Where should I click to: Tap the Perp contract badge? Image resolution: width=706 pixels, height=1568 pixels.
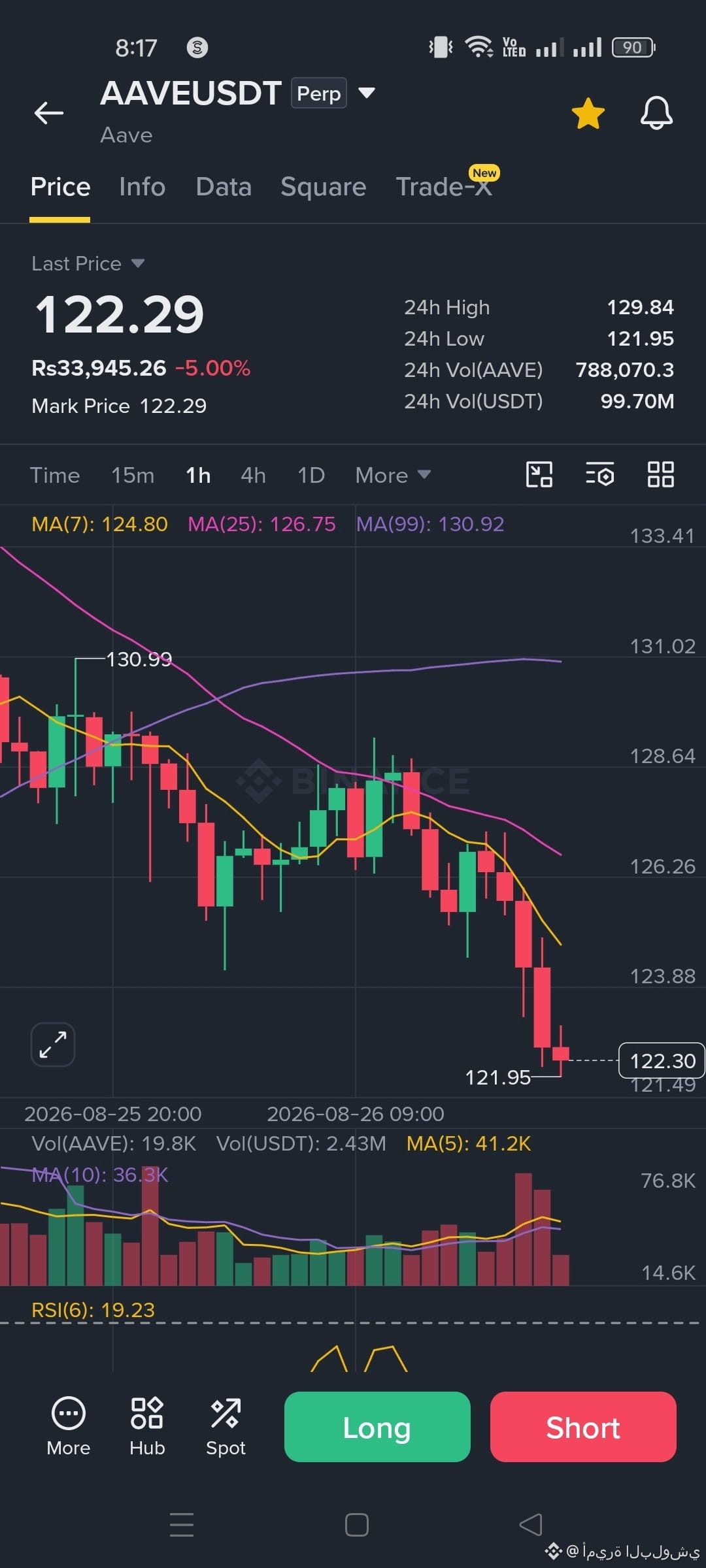tap(319, 93)
